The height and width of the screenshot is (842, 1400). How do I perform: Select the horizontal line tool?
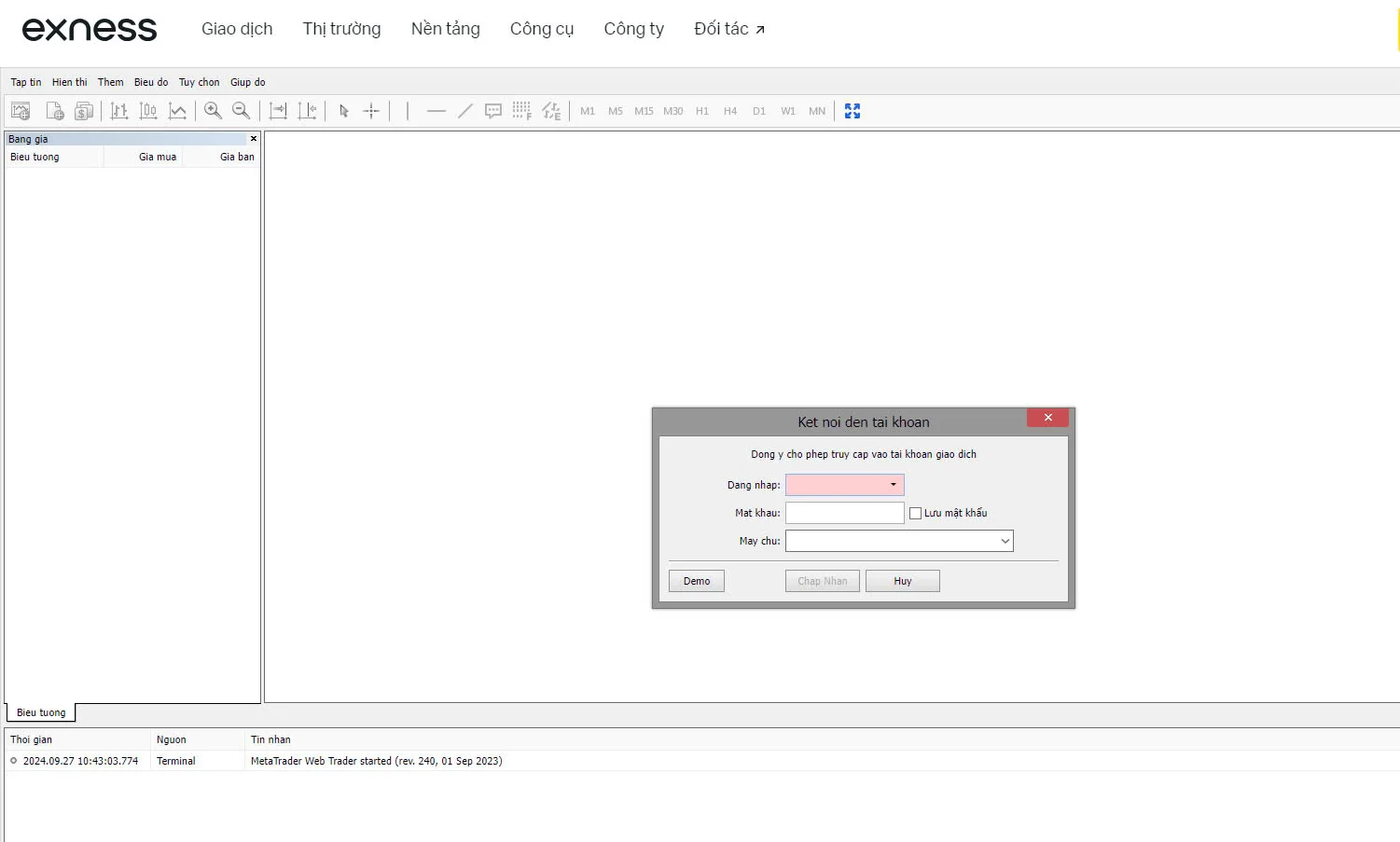tap(437, 111)
